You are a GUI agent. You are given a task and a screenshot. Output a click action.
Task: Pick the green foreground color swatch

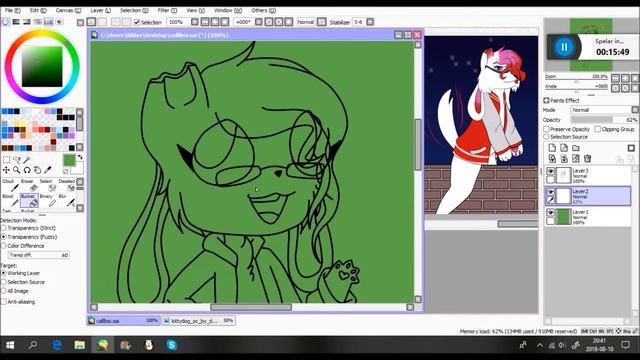point(69,160)
